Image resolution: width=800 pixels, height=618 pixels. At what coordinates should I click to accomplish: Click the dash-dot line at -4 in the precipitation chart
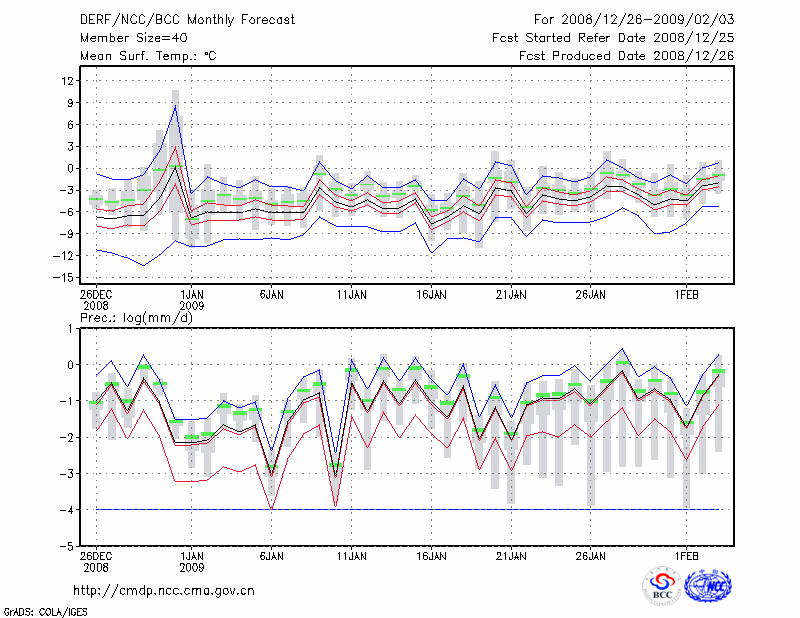(x=400, y=510)
